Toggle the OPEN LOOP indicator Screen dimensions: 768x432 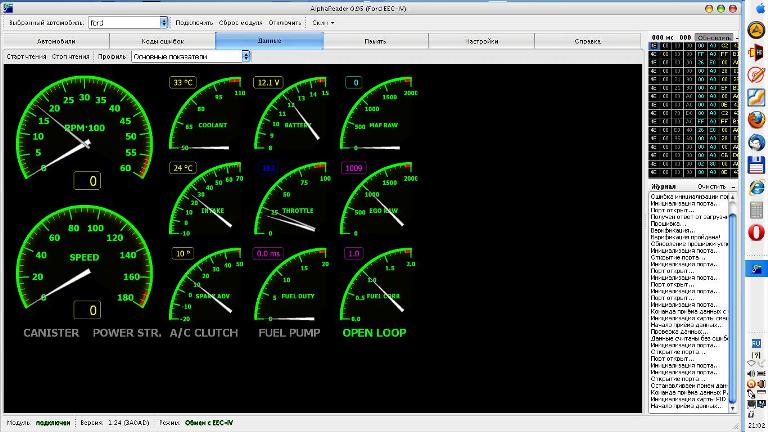[374, 332]
